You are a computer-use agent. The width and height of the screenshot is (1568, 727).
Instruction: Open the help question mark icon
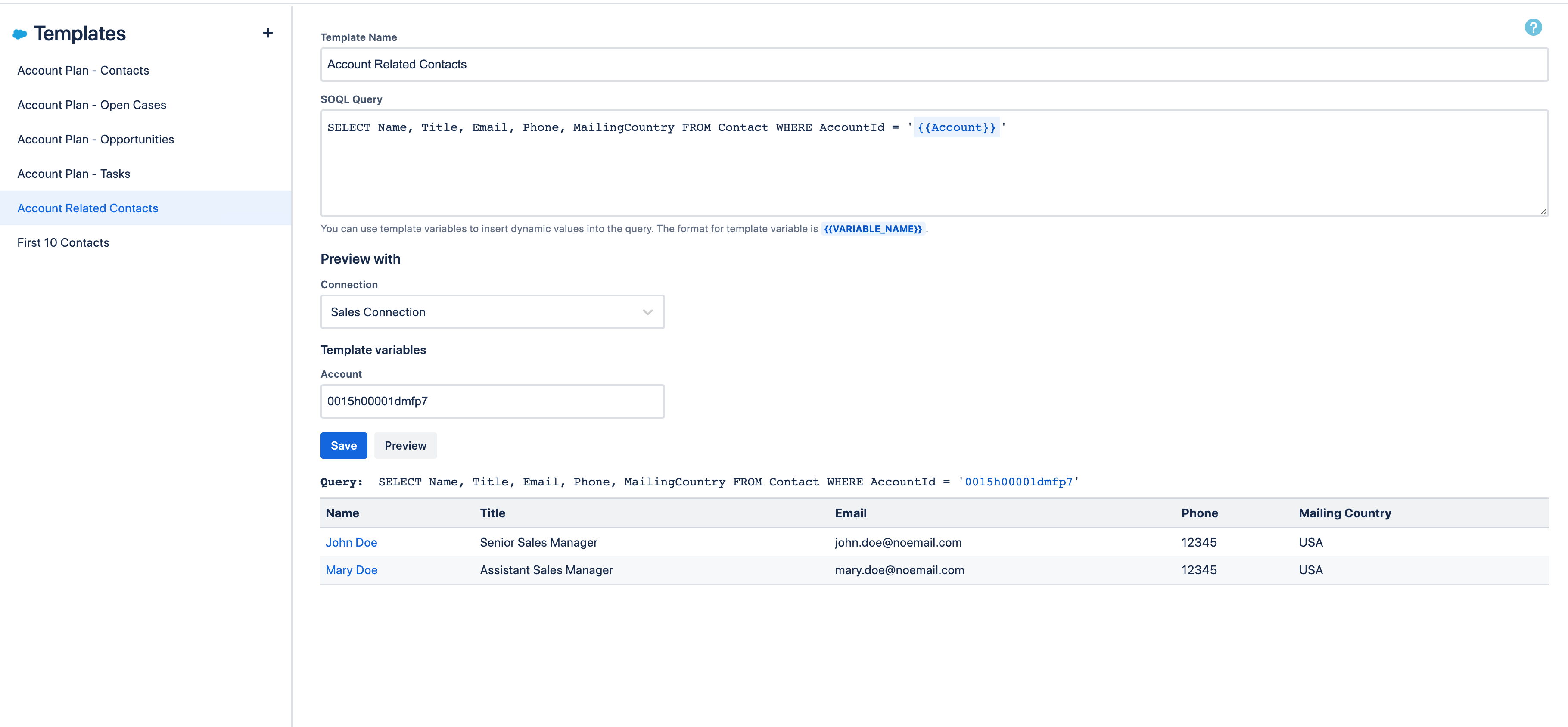pos(1532,28)
